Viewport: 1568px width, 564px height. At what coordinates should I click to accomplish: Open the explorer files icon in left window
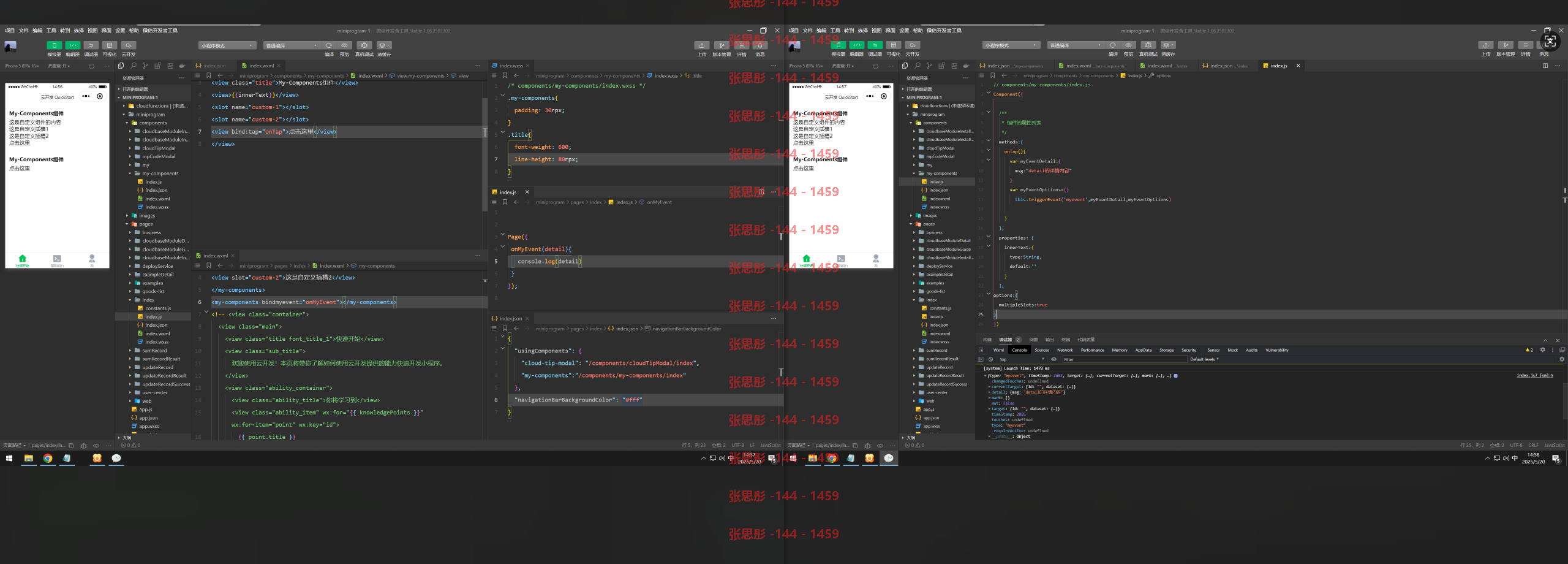pyautogui.click(x=121, y=66)
